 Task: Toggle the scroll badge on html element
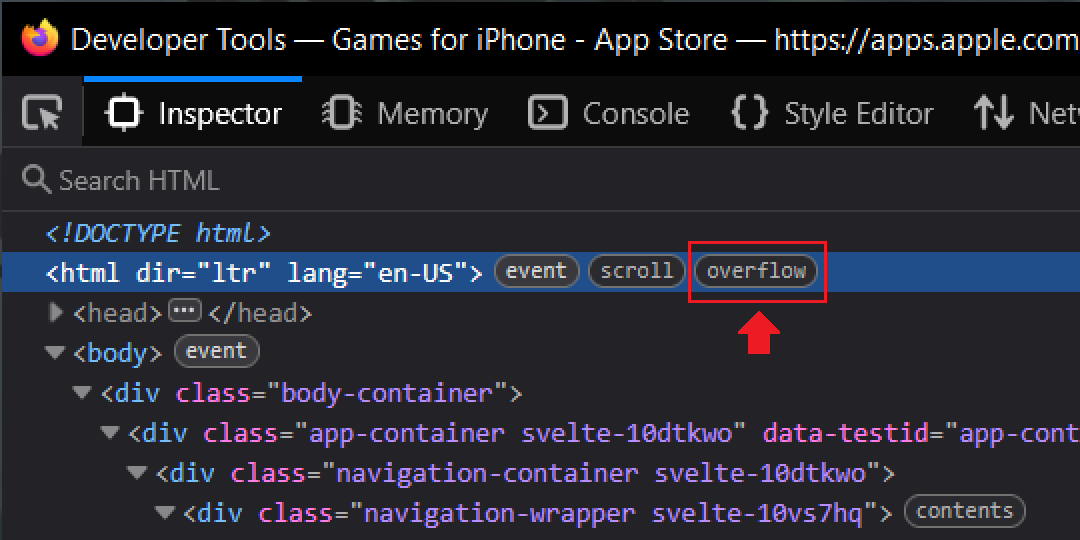point(636,271)
